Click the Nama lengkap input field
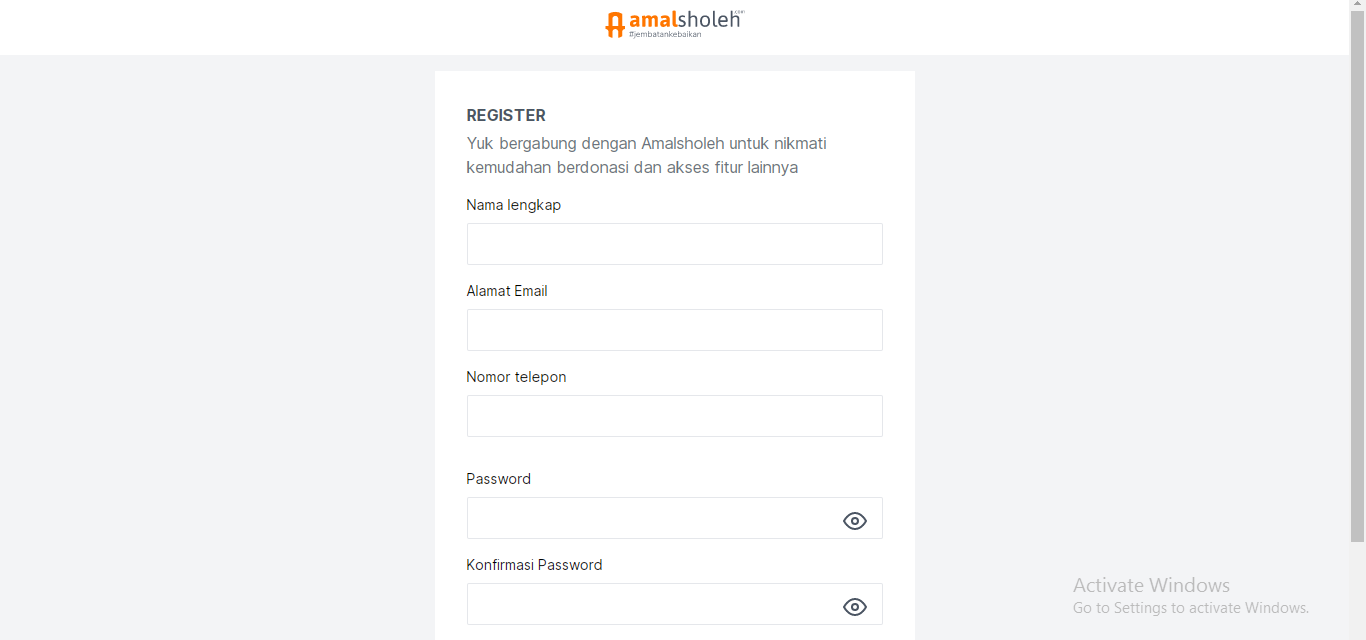1366x640 pixels. click(x=674, y=244)
